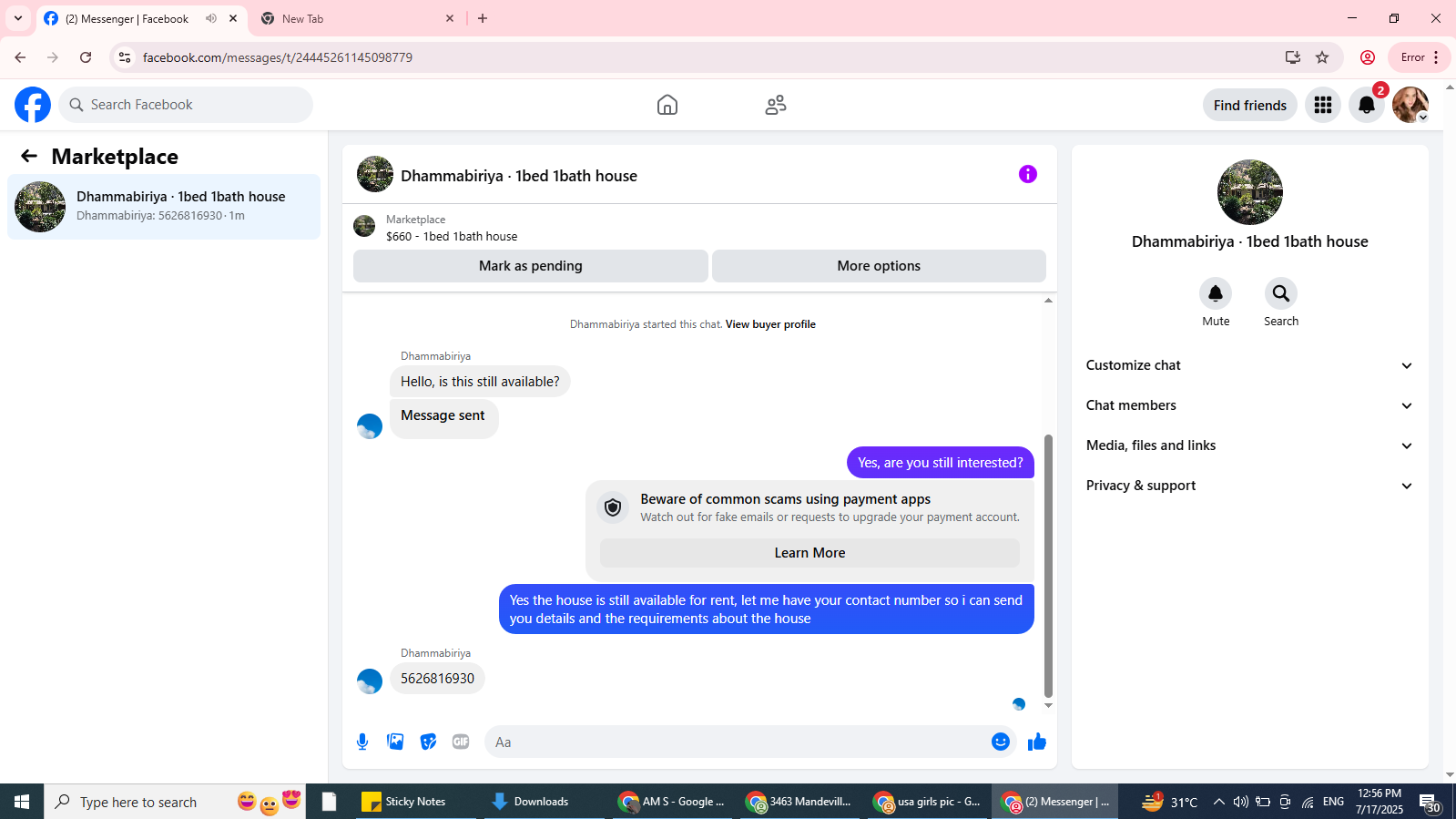
Task: Open the notifications bell with badge
Action: pyautogui.click(x=1367, y=105)
